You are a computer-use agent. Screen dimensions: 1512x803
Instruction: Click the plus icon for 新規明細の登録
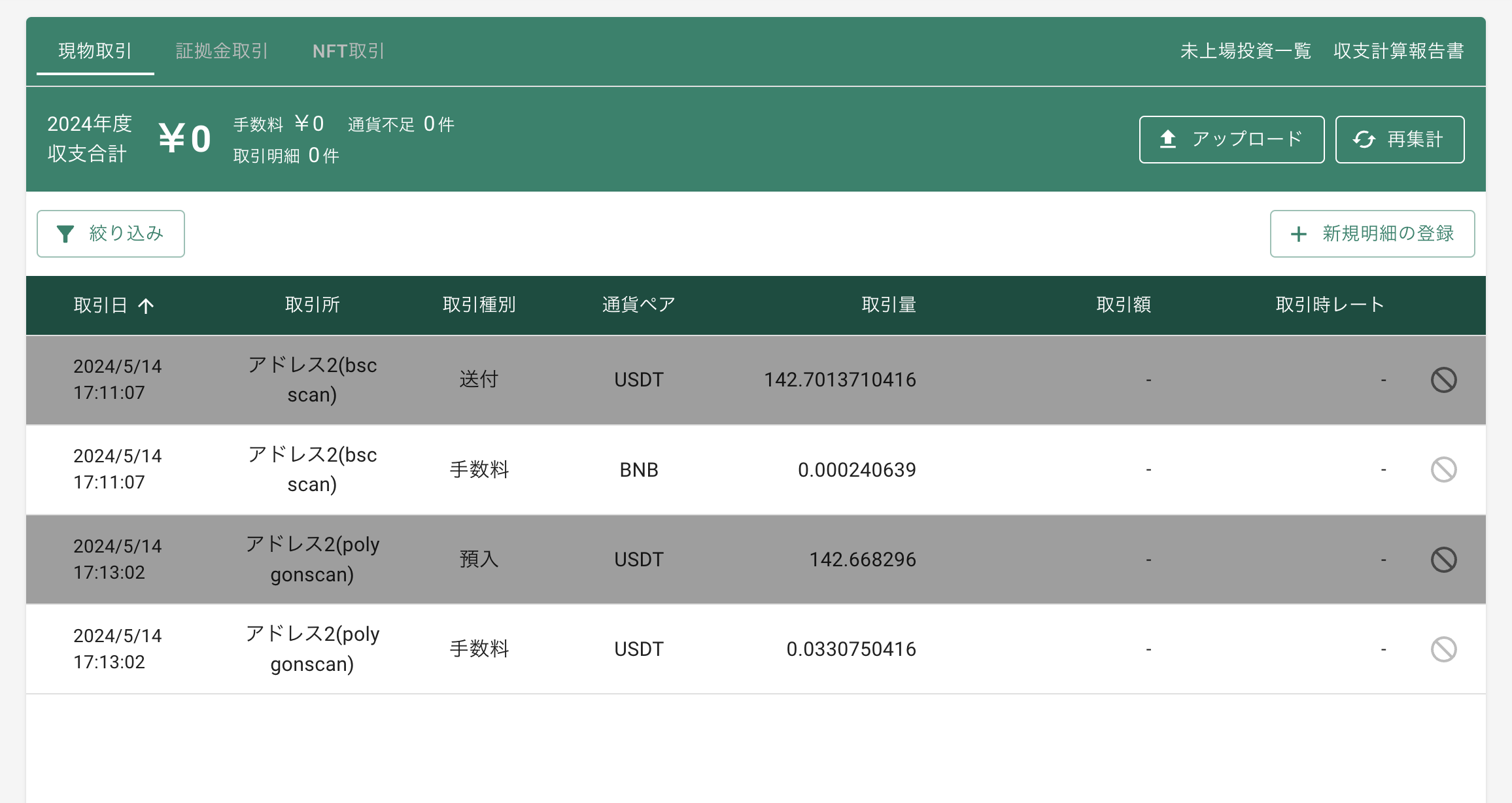(x=1299, y=234)
